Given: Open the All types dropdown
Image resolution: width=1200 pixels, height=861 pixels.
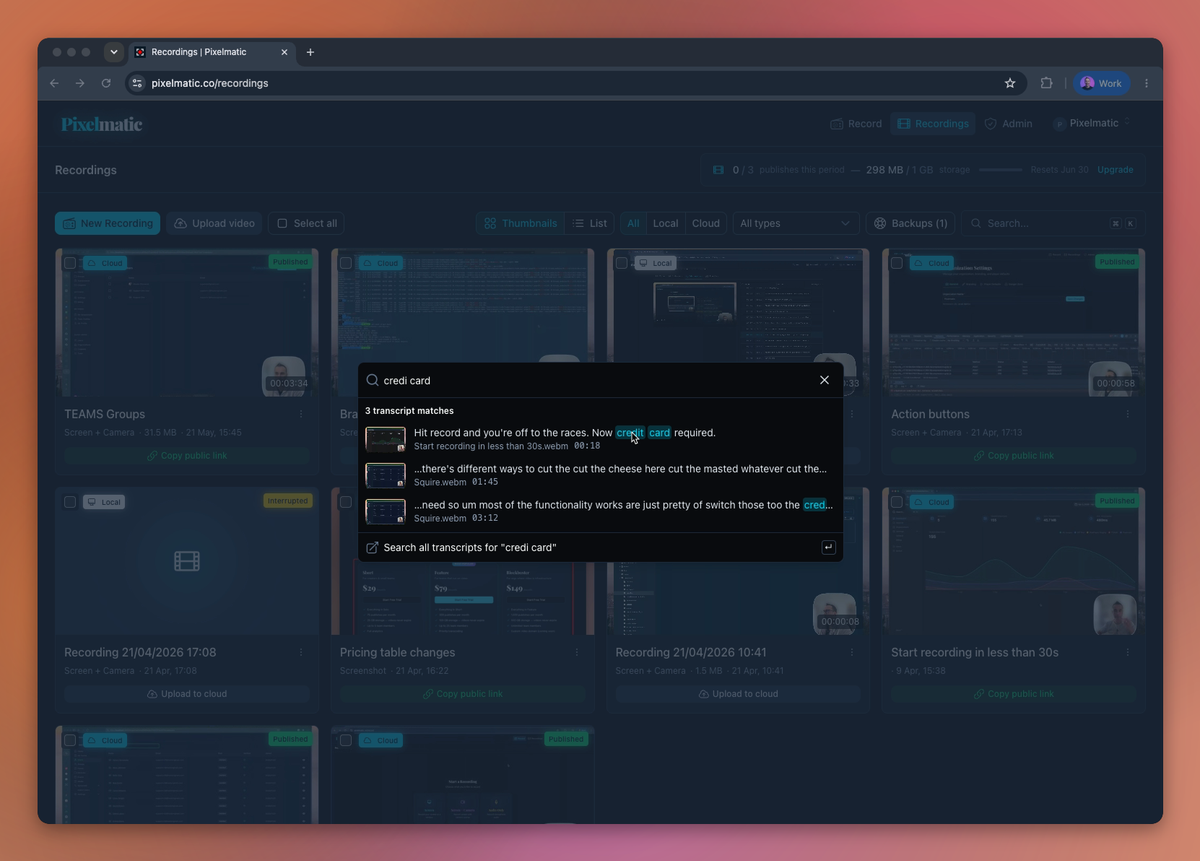Looking at the screenshot, I should 795,223.
